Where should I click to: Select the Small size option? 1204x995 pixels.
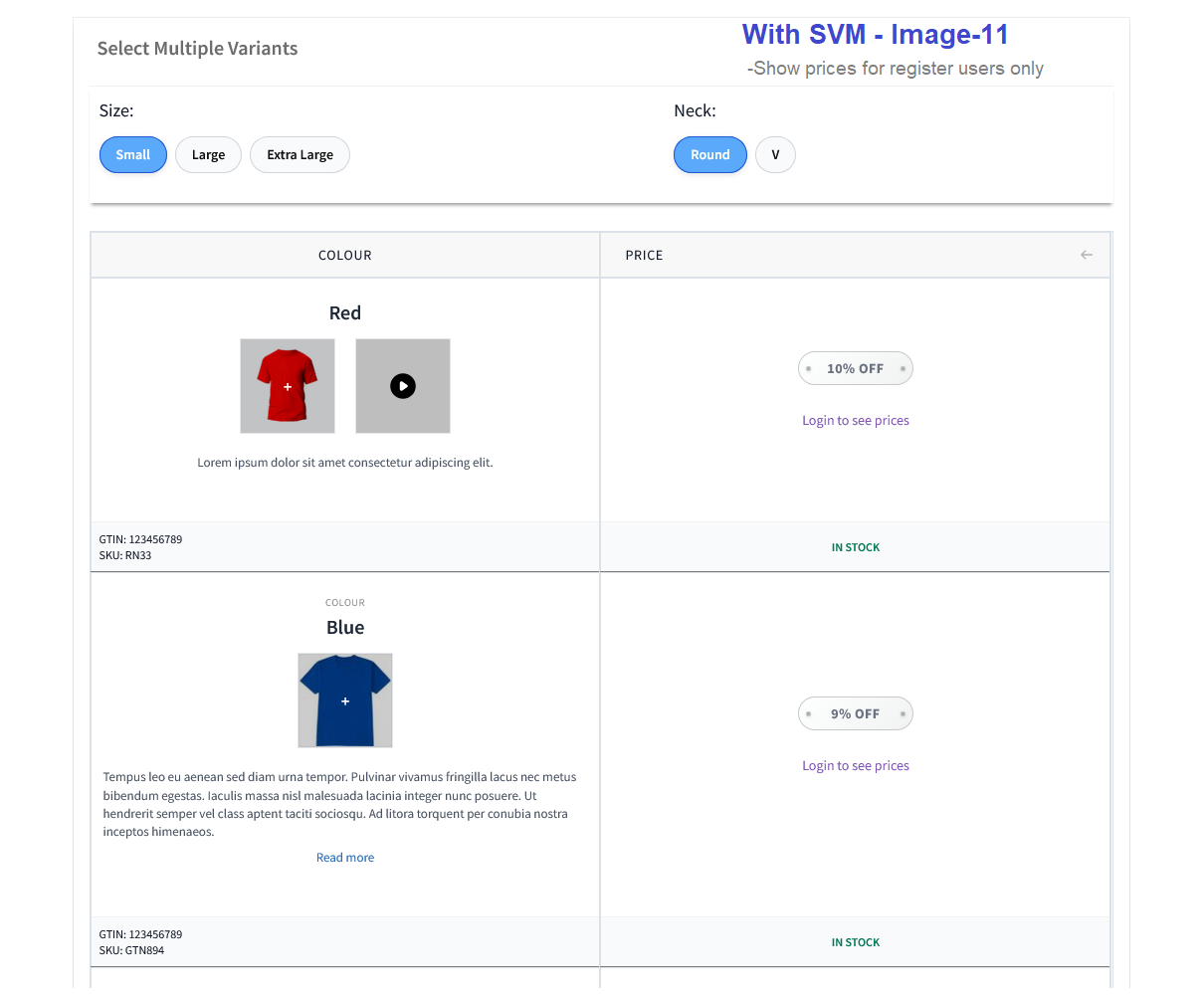133,155
